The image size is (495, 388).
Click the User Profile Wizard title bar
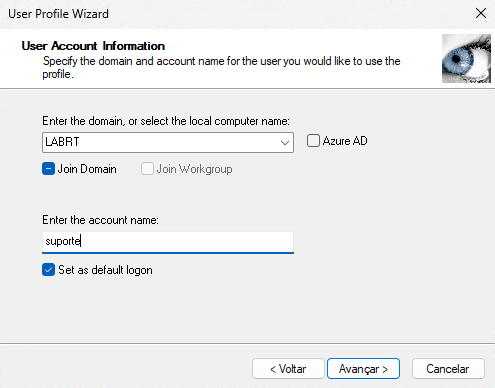coord(233,14)
